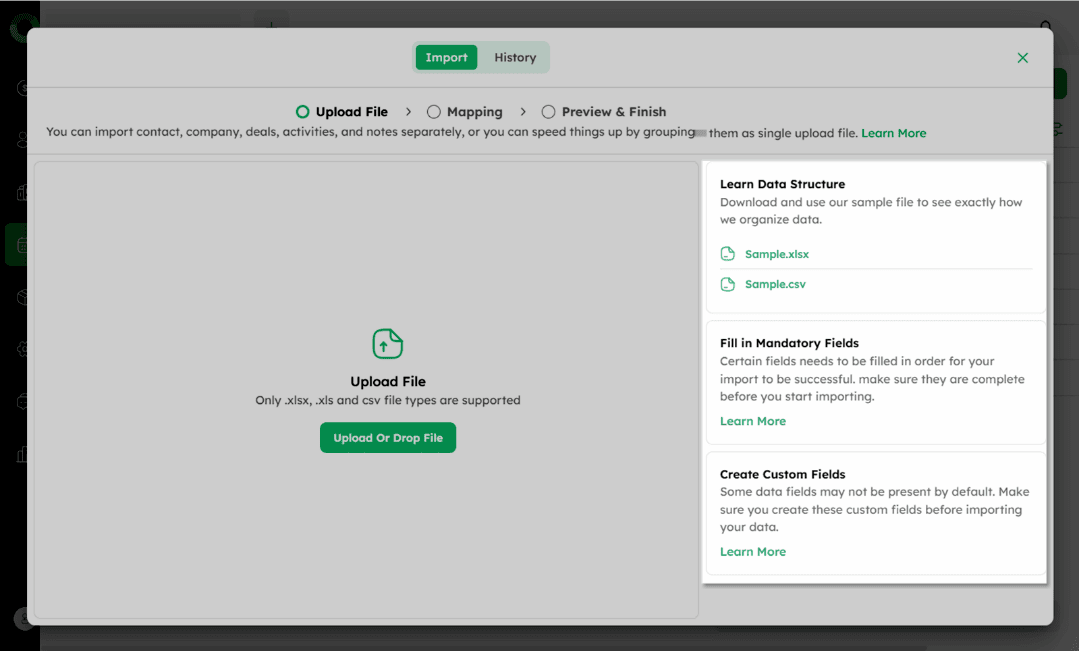Viewport: 1079px width, 651px height.
Task: Open Learn More under Fill in Mandatory Fields
Action: click(752, 421)
